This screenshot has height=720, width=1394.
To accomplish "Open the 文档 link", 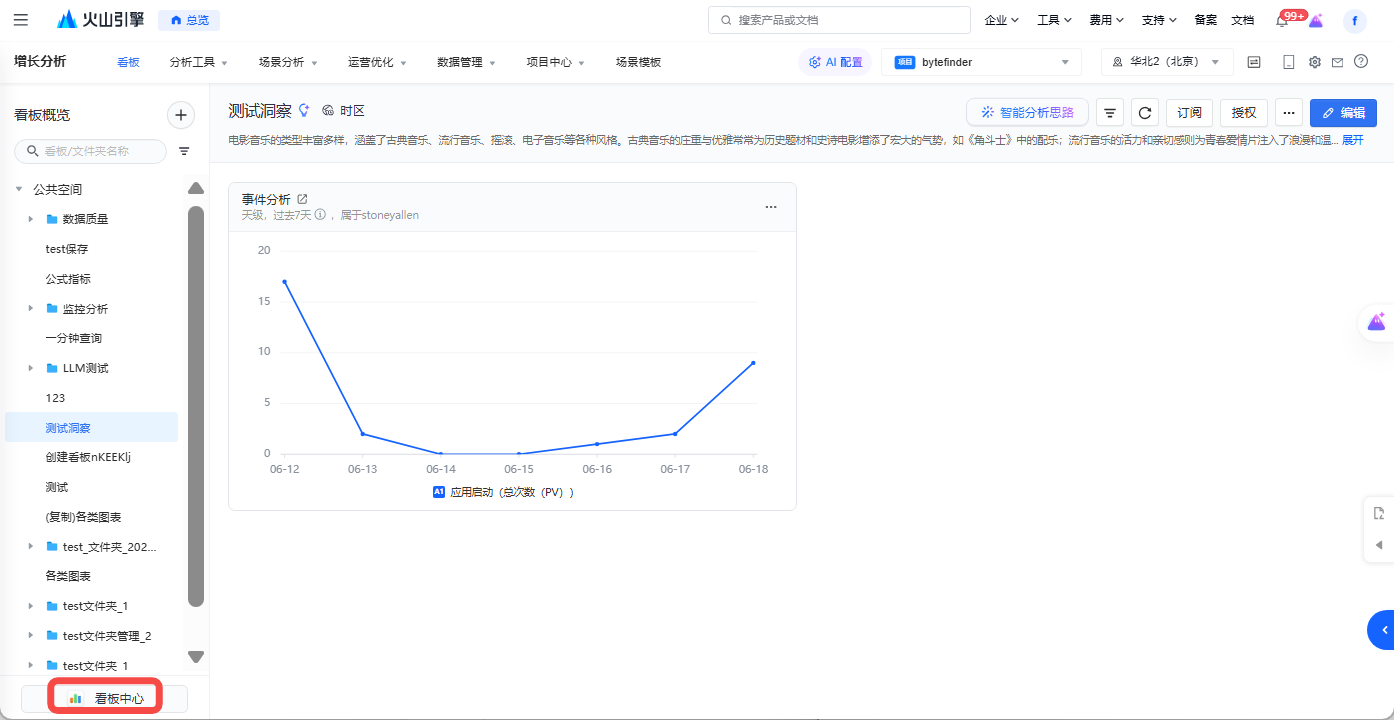I will click(1242, 20).
